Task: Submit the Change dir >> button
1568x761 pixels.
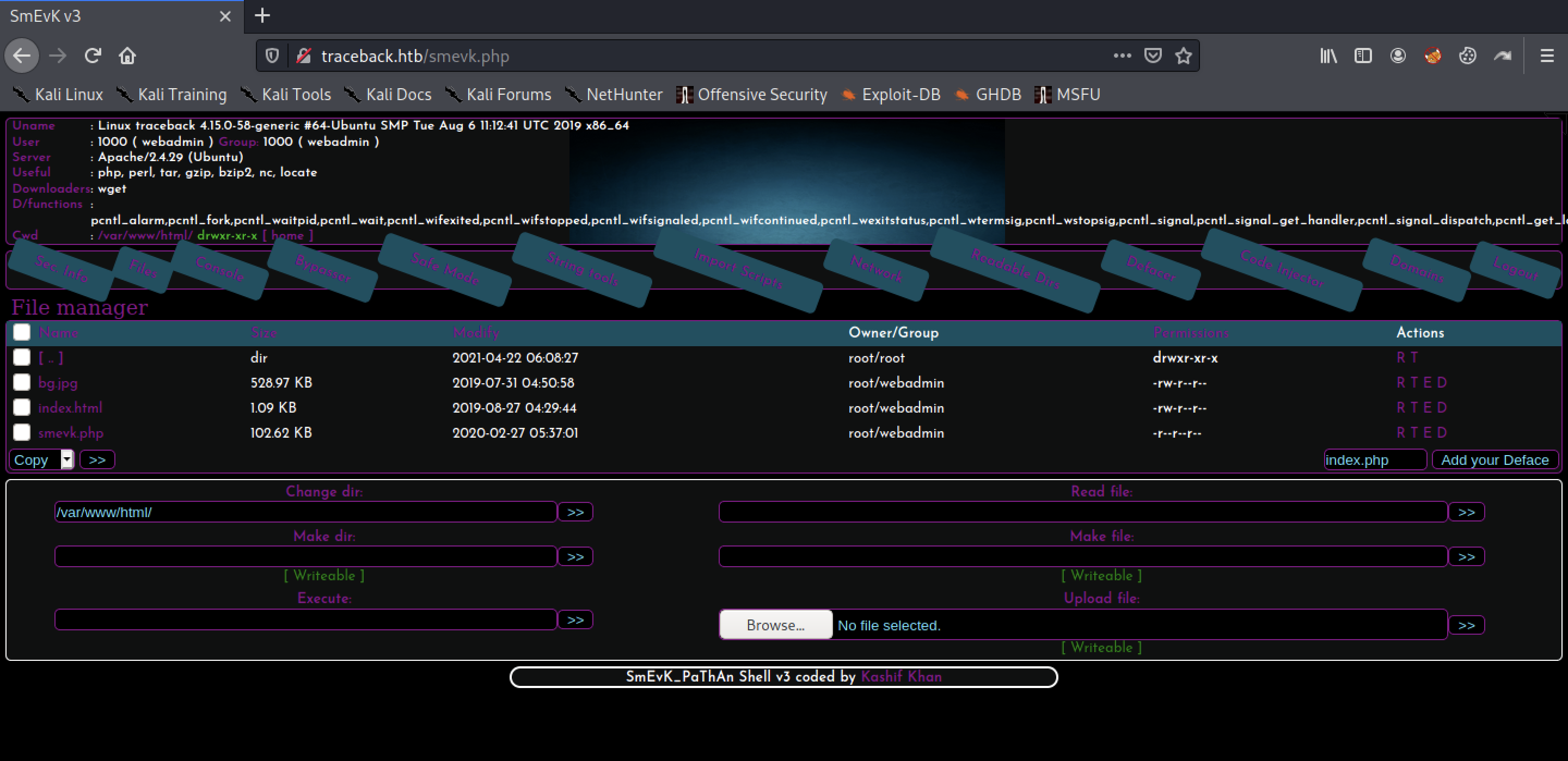Action: coord(575,512)
